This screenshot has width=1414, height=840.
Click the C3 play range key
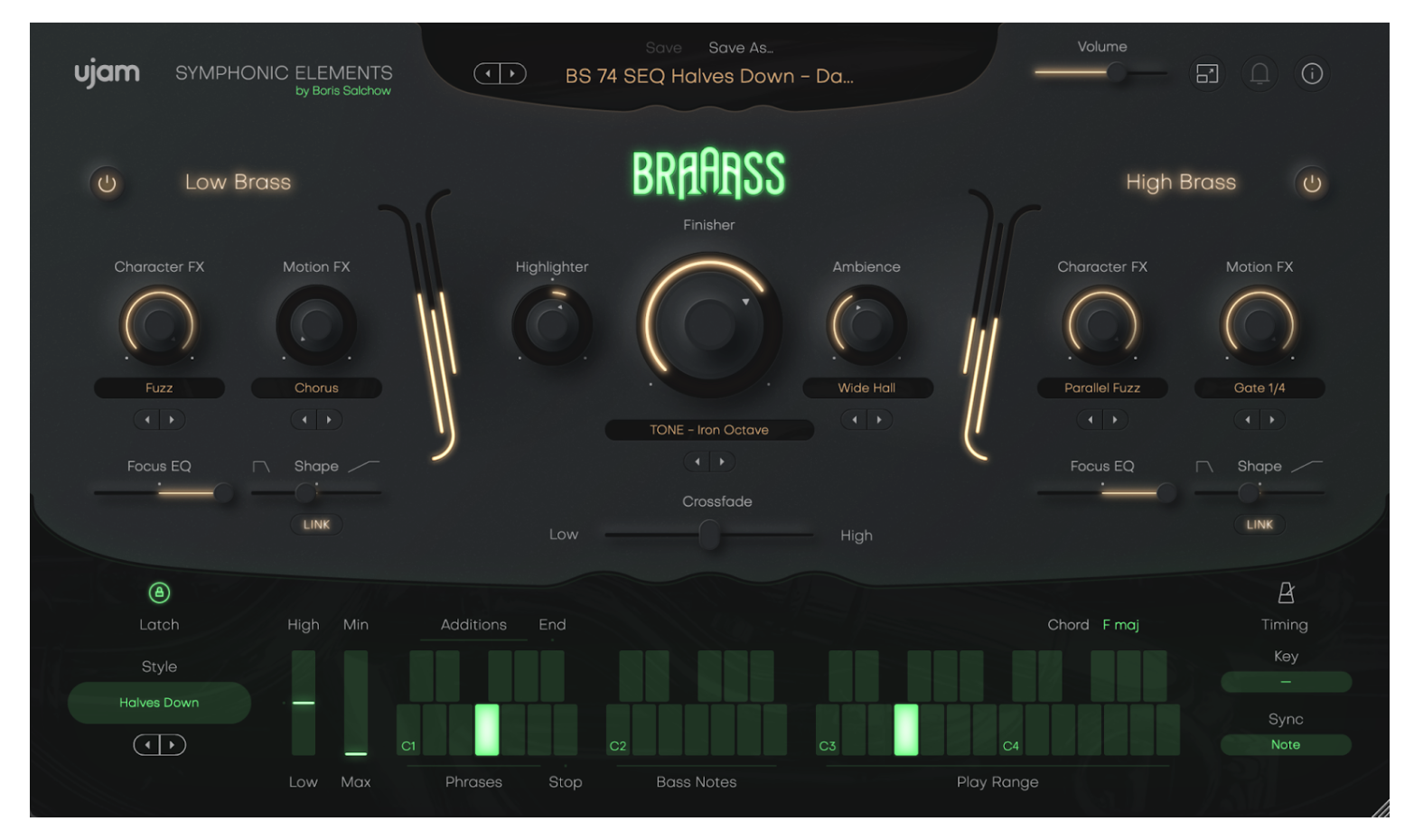(828, 730)
